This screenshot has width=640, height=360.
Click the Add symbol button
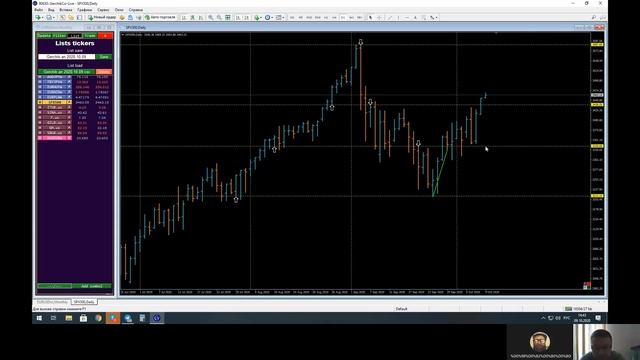click(92, 286)
